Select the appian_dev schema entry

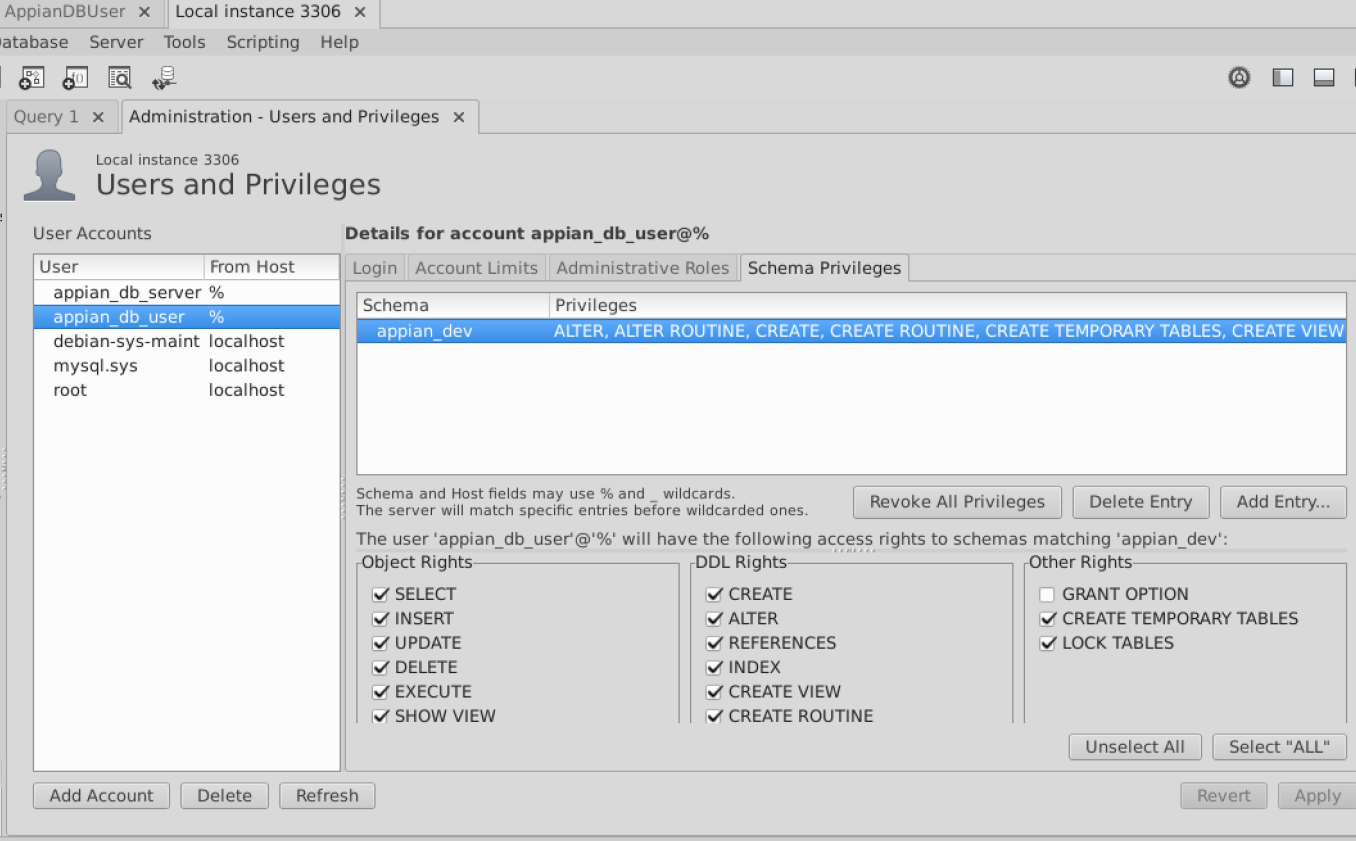851,331
